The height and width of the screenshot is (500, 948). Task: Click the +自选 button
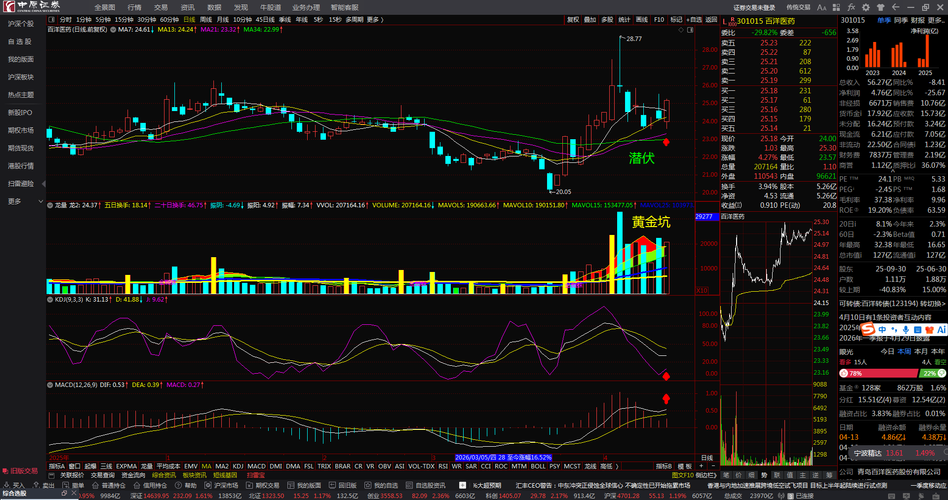[x=695, y=19]
